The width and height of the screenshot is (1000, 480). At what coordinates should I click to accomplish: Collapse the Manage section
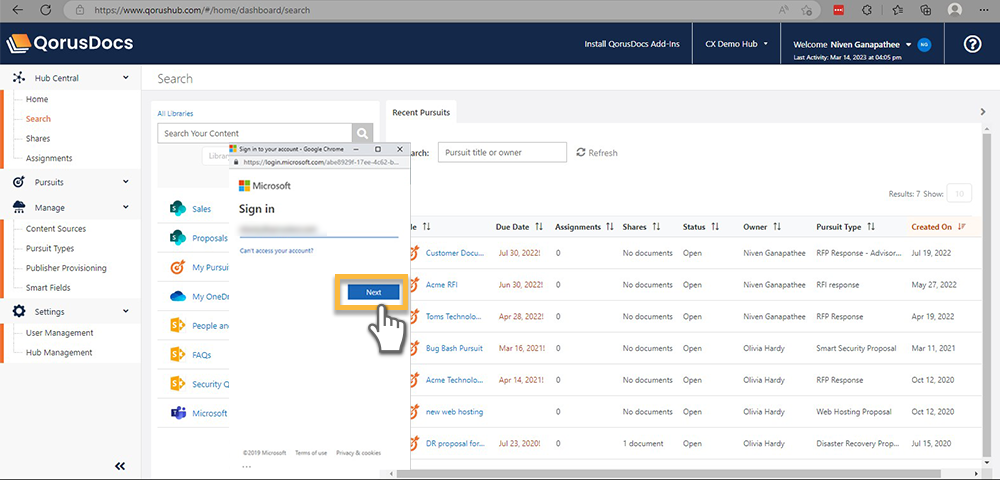(x=126, y=207)
